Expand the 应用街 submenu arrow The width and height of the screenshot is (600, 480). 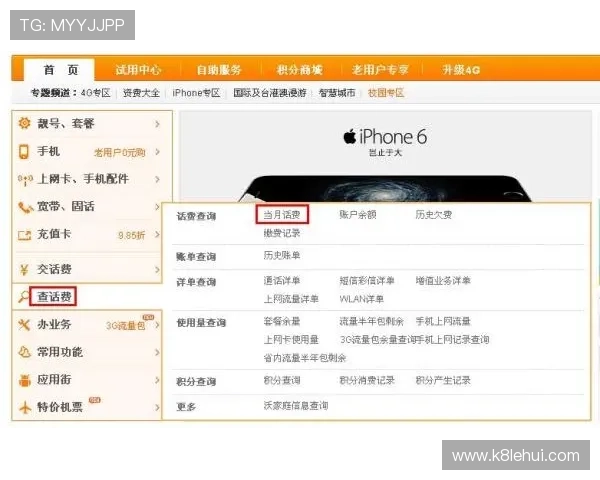coord(157,380)
